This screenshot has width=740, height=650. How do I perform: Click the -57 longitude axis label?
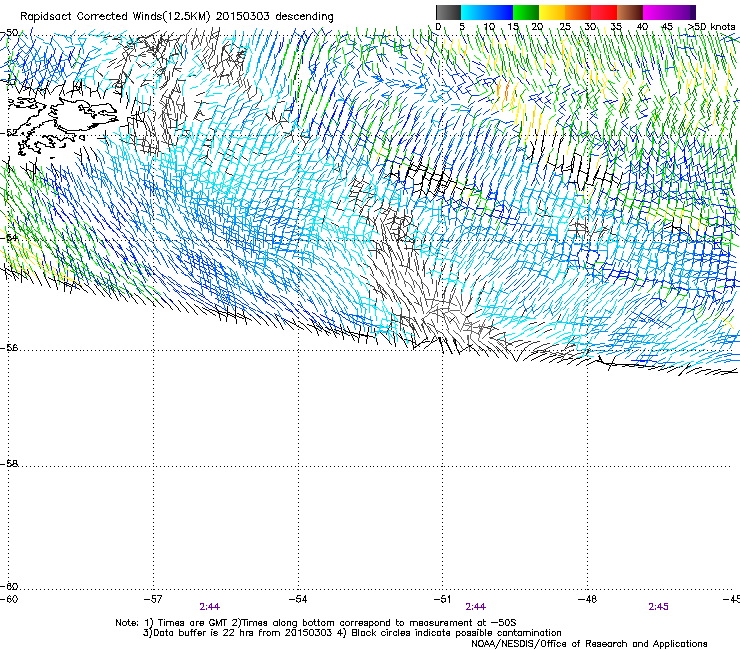pos(153,599)
